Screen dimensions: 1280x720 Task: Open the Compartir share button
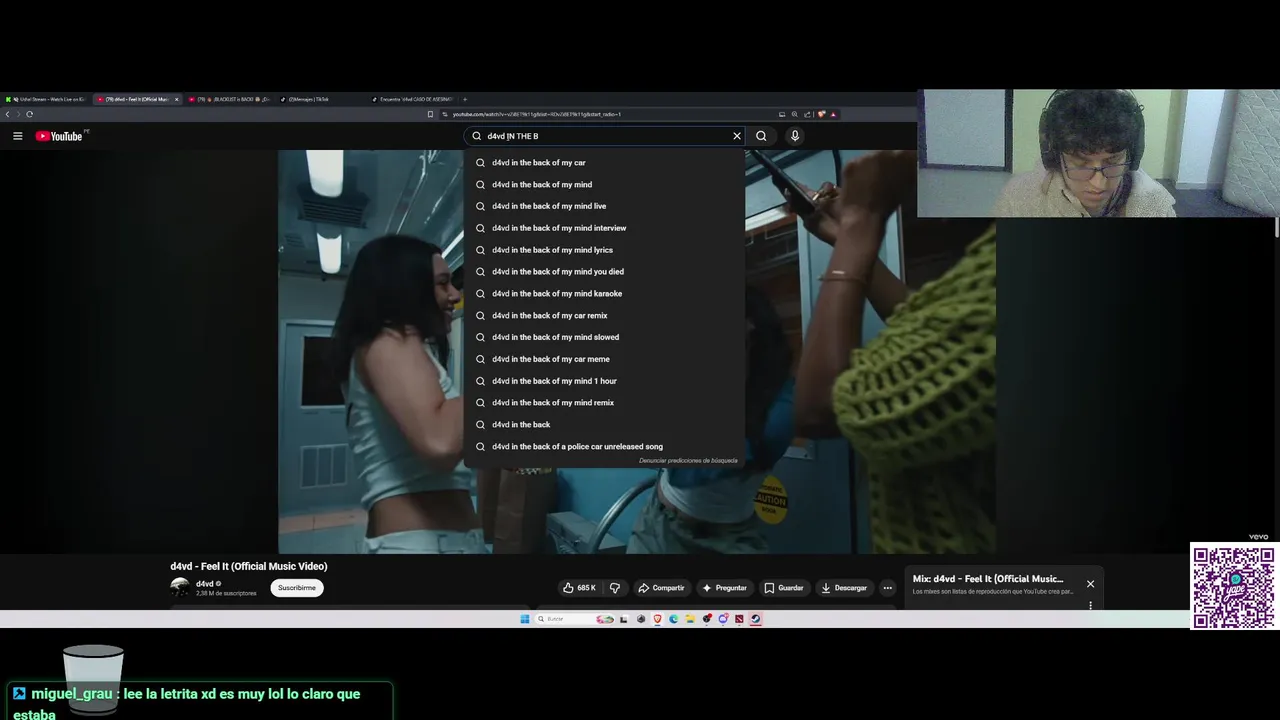coord(661,588)
